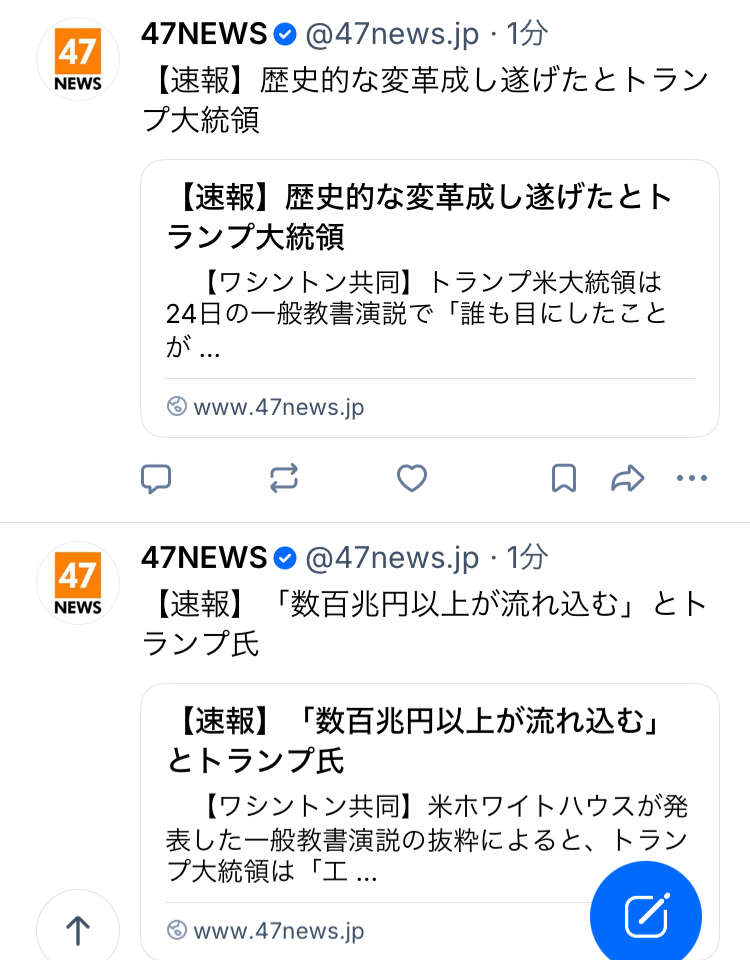The image size is (750, 960).
Task: Repost the first 47NEWS post
Action: pos(284,478)
